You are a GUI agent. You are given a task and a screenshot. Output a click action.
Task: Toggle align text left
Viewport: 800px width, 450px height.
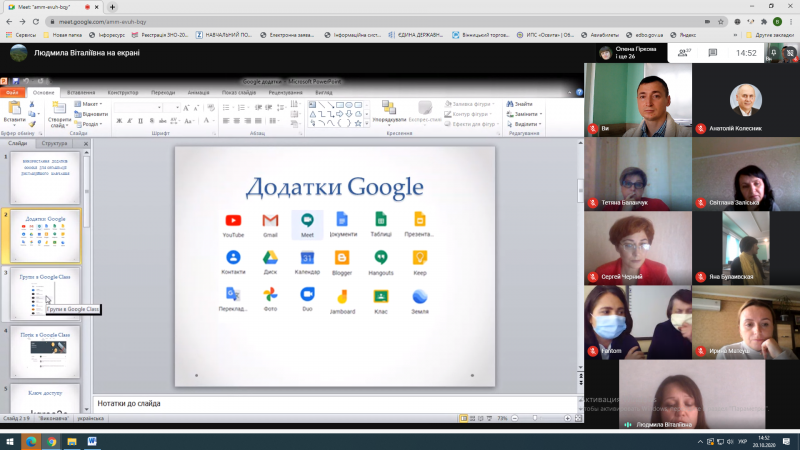pyautogui.click(x=226, y=121)
